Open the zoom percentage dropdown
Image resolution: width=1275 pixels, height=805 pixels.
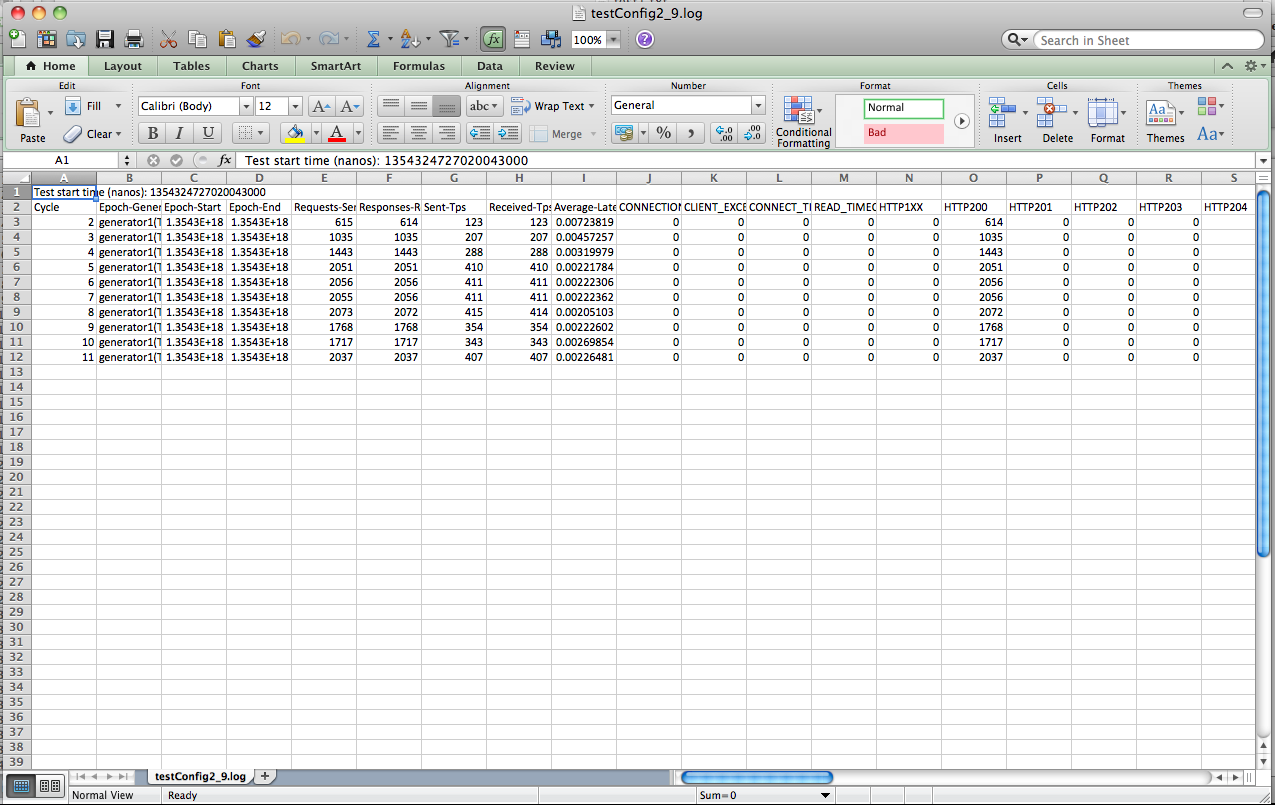[x=612, y=40]
